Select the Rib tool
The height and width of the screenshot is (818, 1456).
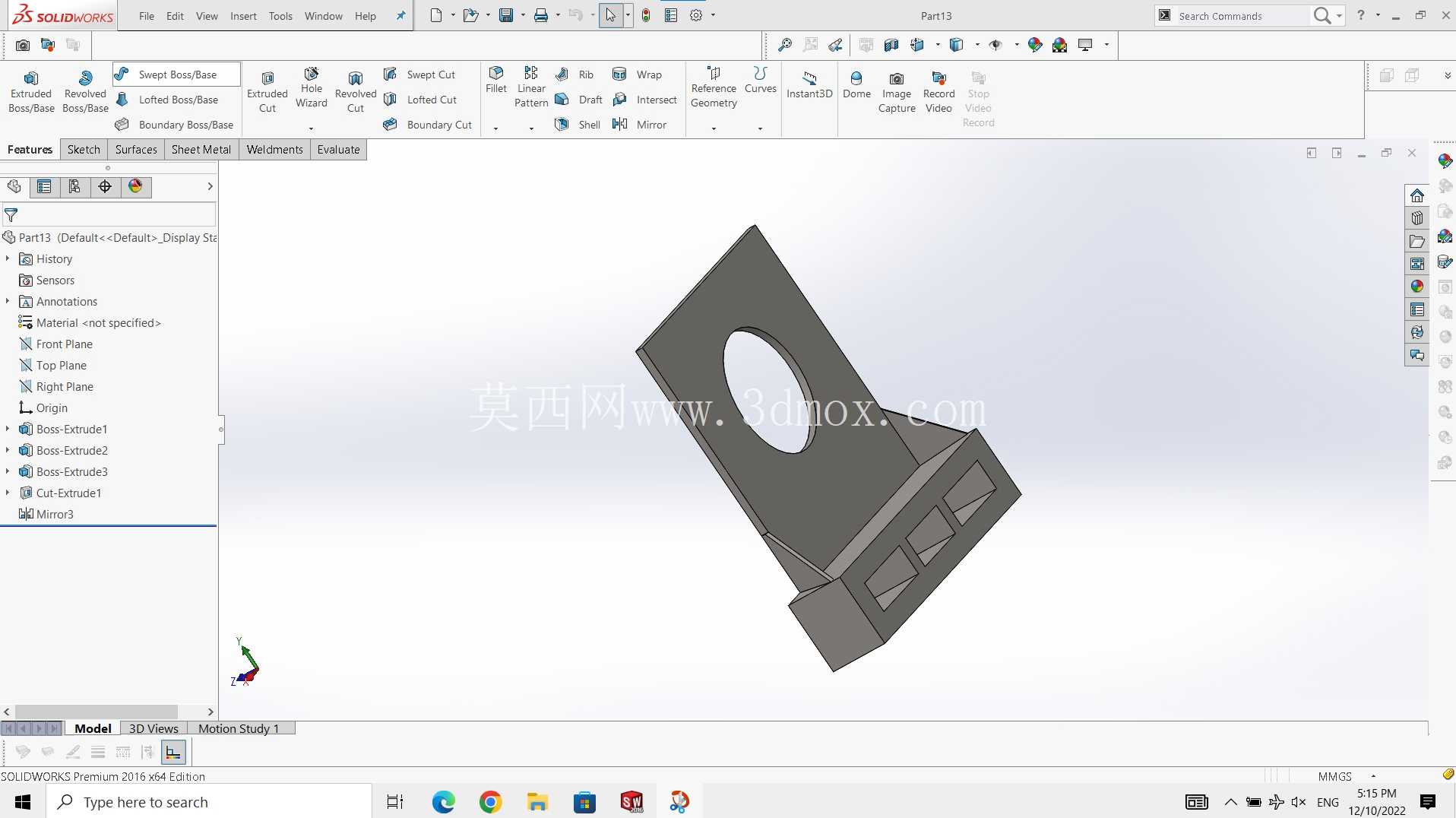[x=574, y=75]
